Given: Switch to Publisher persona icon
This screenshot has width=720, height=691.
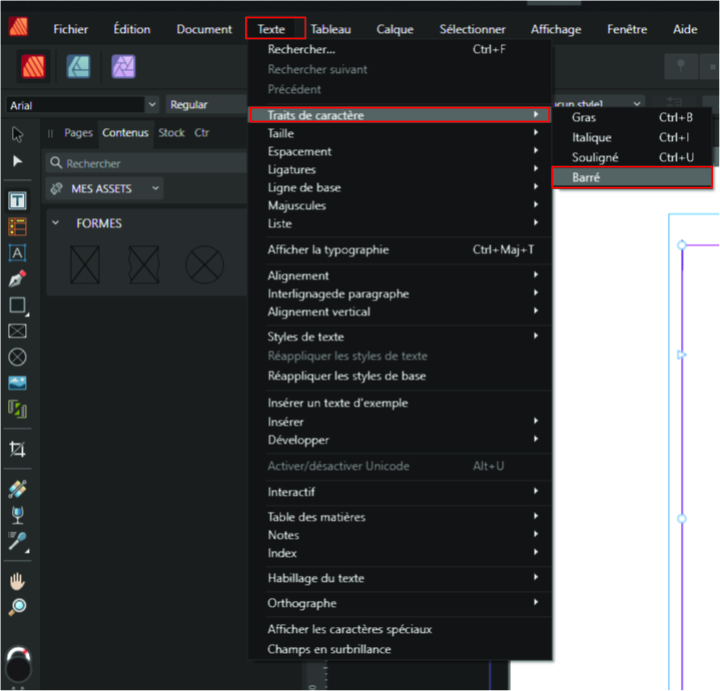Looking at the screenshot, I should (x=33, y=67).
